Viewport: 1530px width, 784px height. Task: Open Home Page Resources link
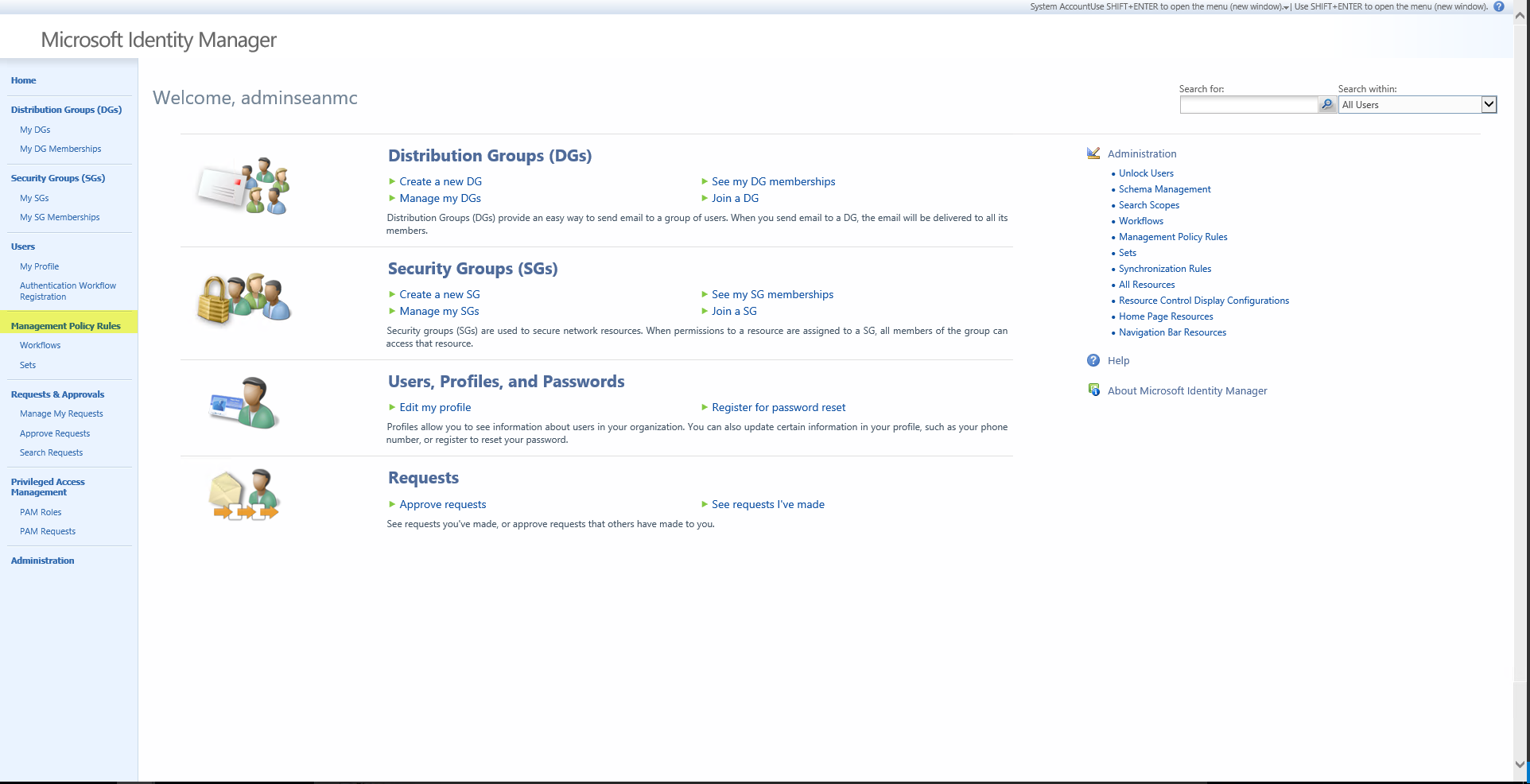click(1166, 316)
